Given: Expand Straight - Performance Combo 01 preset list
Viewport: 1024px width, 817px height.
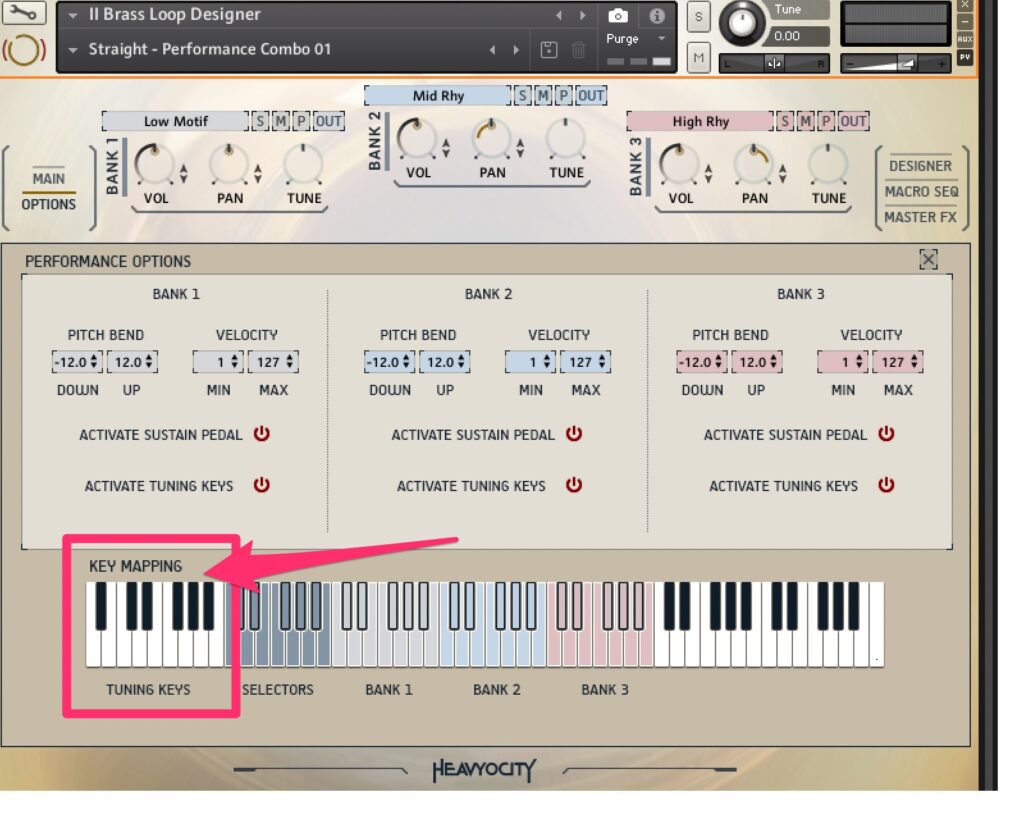Looking at the screenshot, I should coord(74,49).
